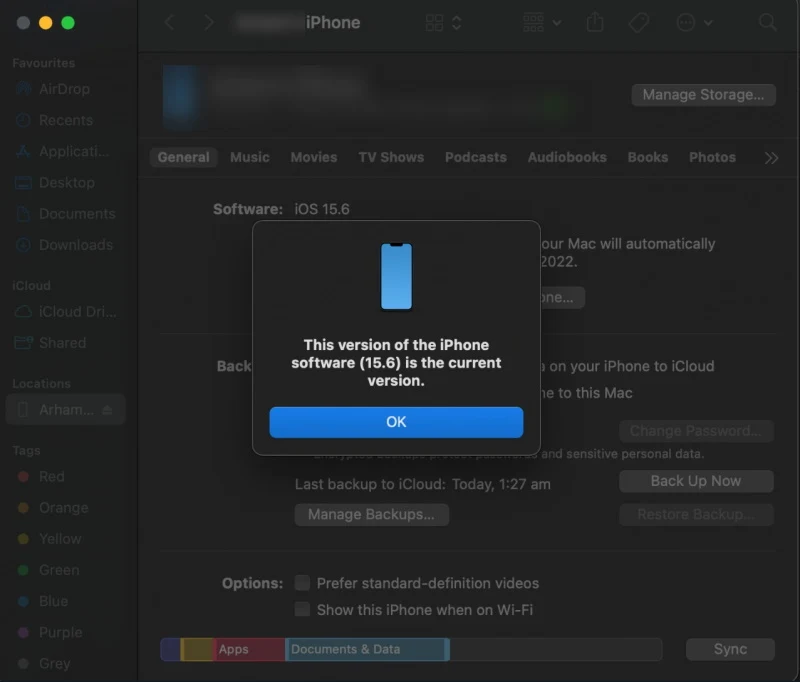Select the Arham iPhone device in Locations
Screen dimensions: 800x682
tap(65, 410)
